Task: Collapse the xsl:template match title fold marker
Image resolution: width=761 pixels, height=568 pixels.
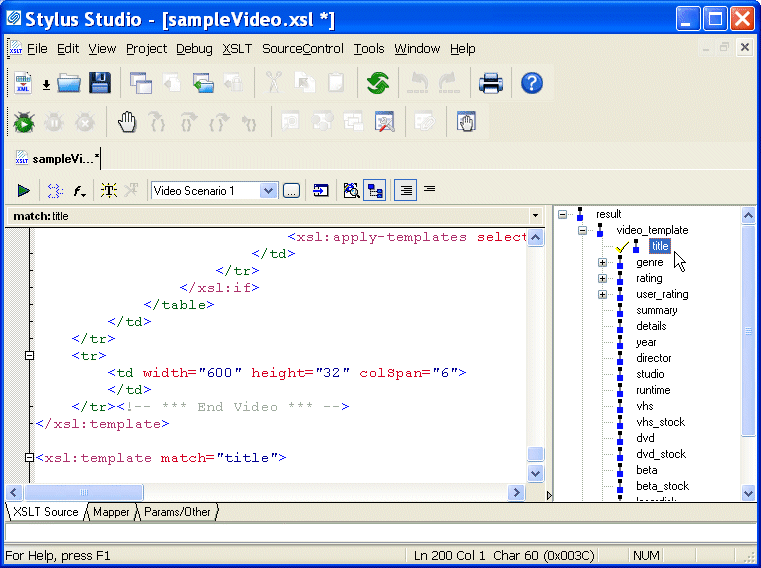Action: (29, 458)
